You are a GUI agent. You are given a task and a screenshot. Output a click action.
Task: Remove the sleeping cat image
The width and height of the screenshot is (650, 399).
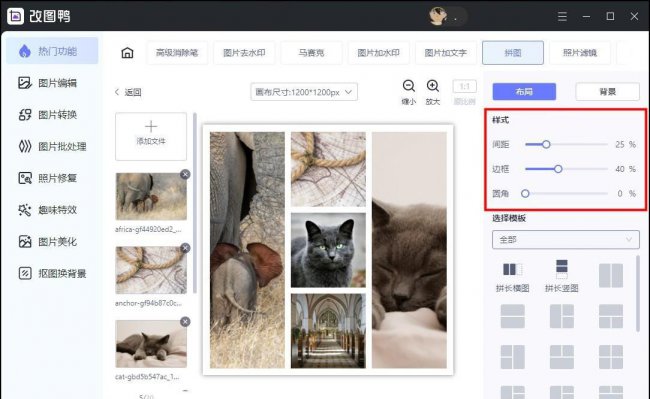click(x=185, y=322)
